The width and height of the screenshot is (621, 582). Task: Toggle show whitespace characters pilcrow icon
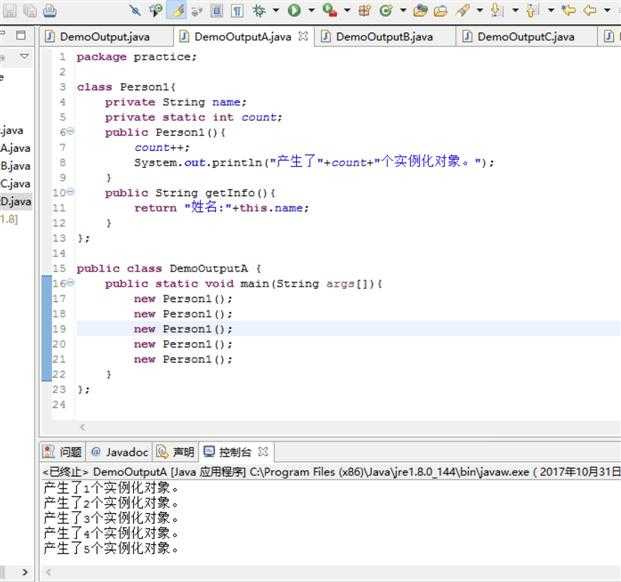(237, 10)
